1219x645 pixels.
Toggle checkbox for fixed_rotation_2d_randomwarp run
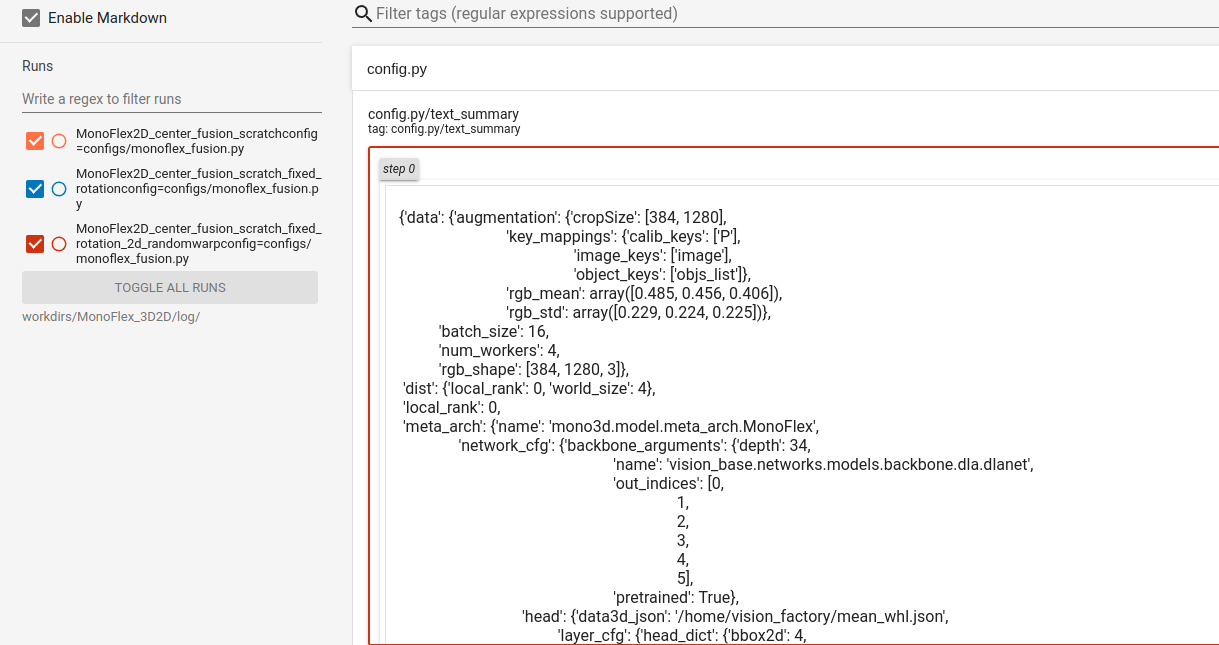click(35, 243)
